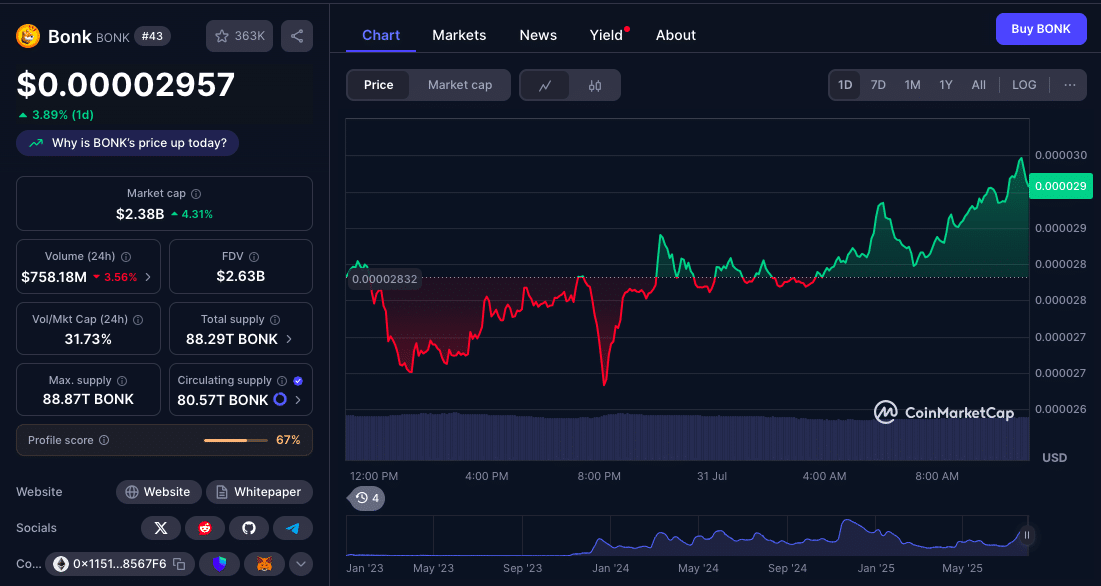Viewport: 1101px width, 586px height.
Task: Switch to line chart icon
Action: coord(545,86)
